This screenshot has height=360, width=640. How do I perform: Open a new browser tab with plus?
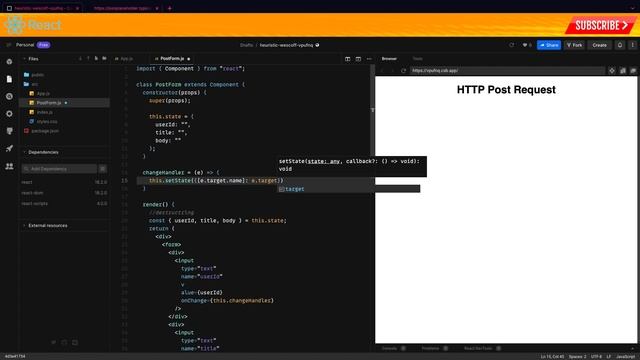[169, 8]
